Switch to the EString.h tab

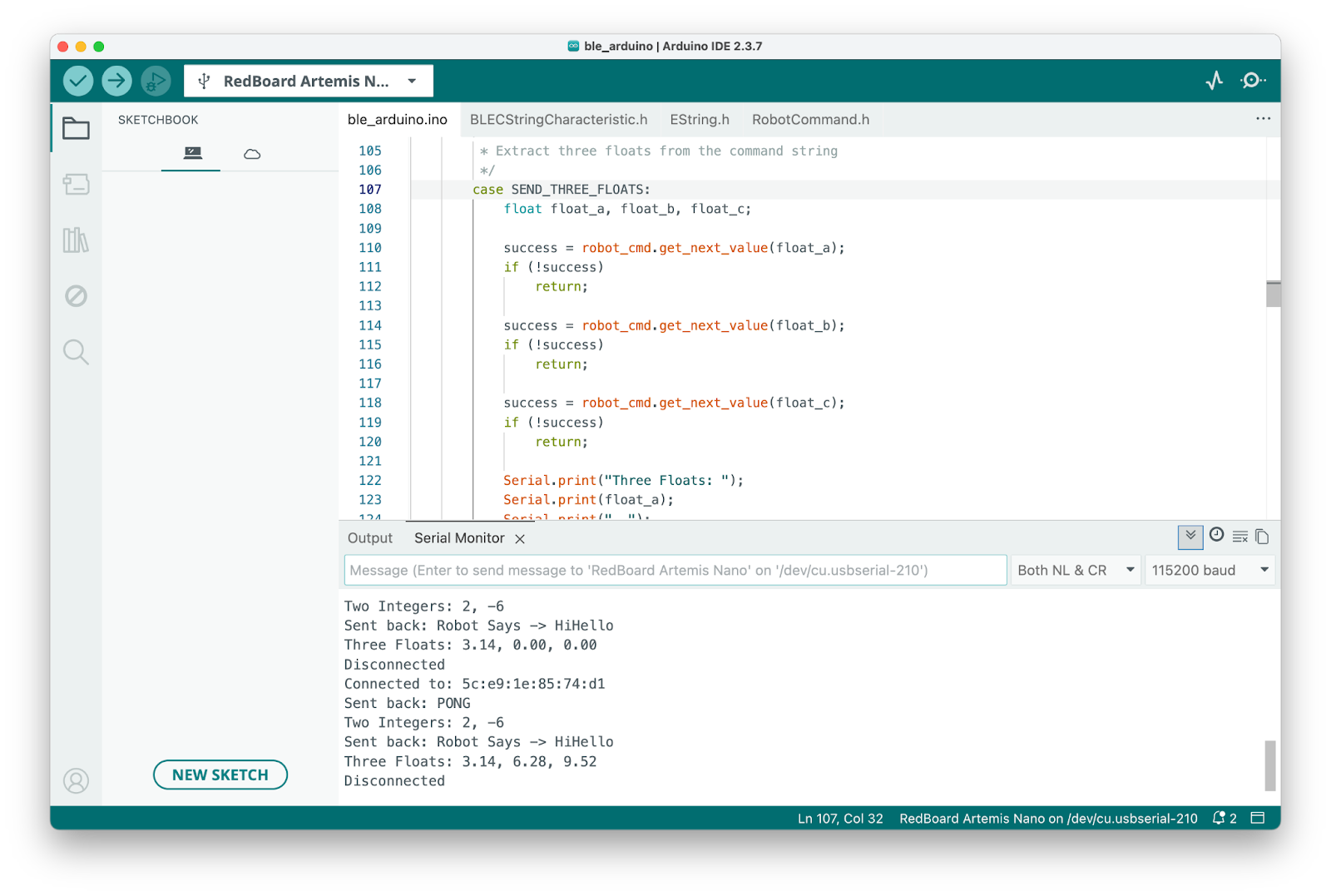(699, 119)
